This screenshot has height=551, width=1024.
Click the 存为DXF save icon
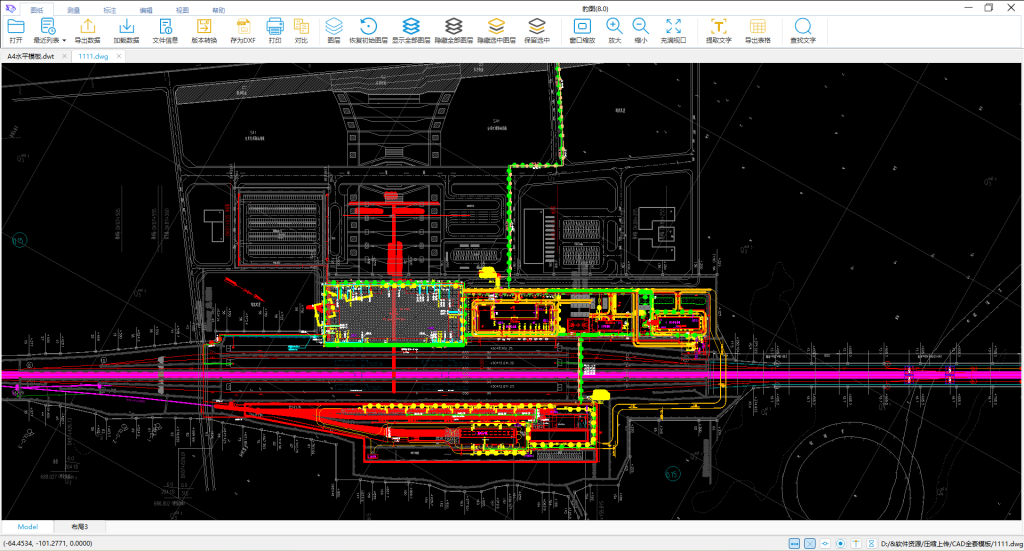pyautogui.click(x=243, y=27)
